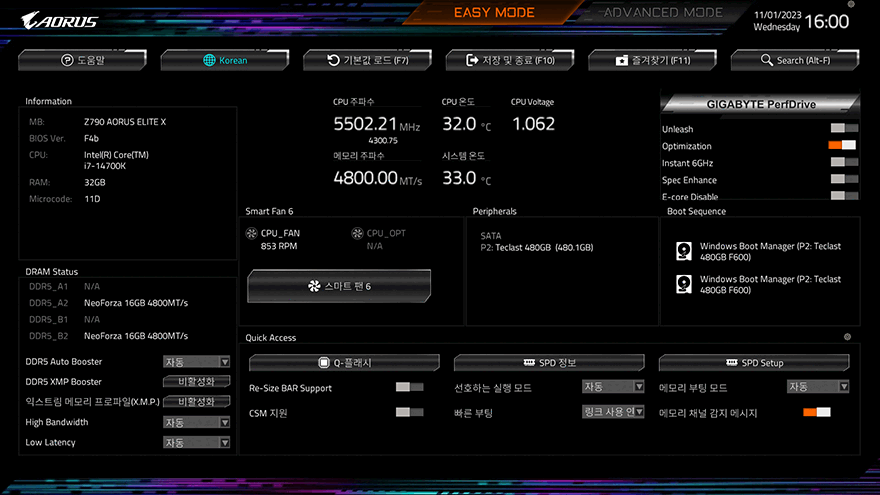880x495 pixels.
Task: Open the 빠른 부팅 dropdown
Action: [x=613, y=412]
